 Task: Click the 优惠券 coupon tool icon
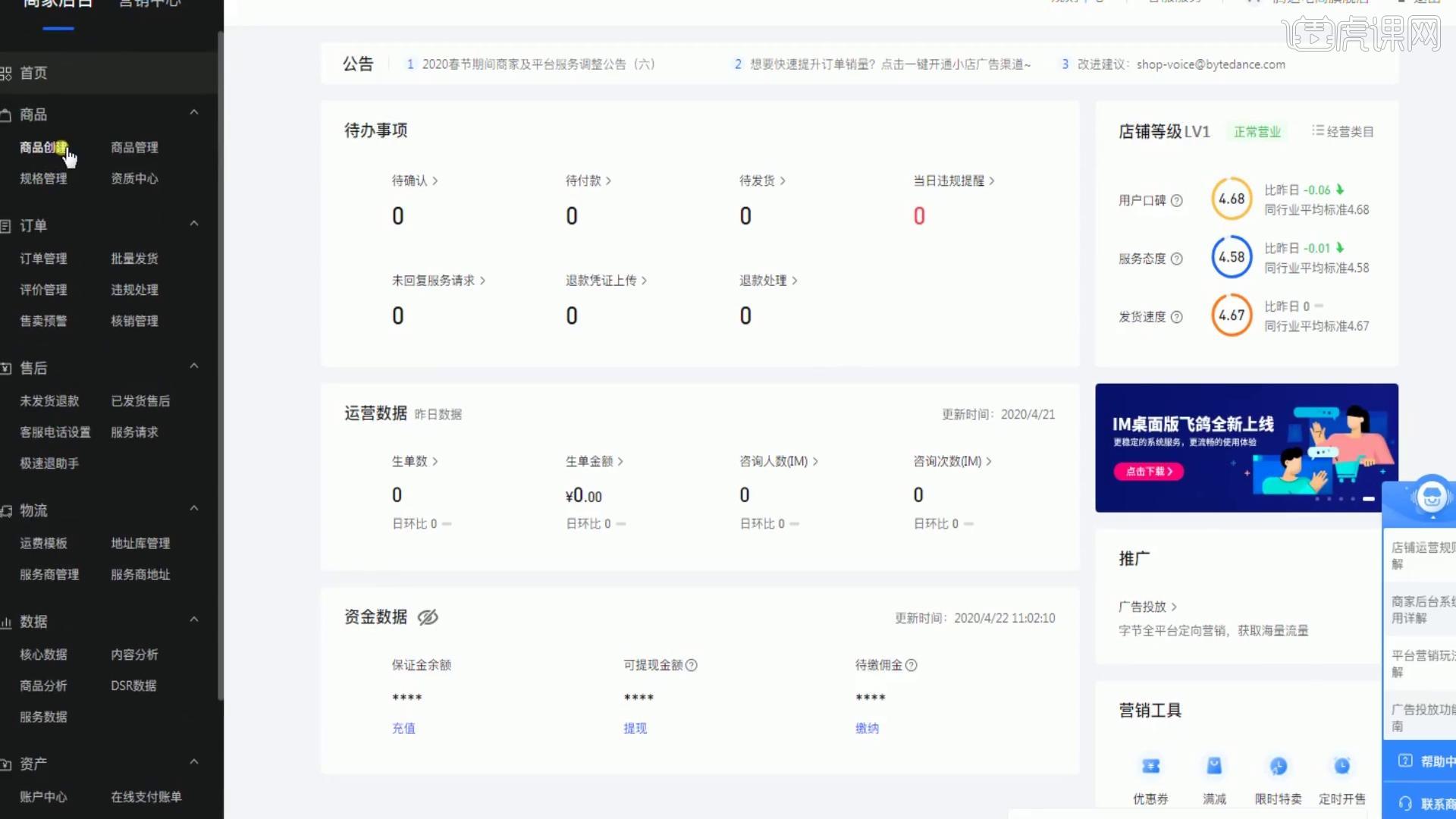(x=1150, y=766)
